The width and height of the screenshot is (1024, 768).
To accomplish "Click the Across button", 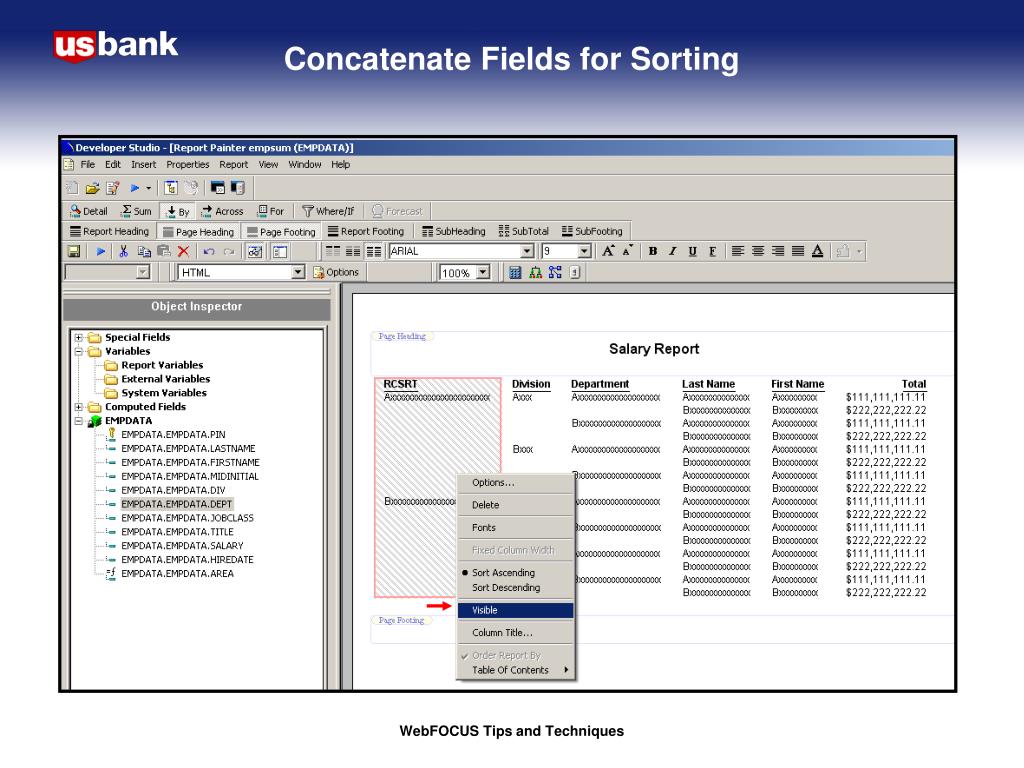I will (x=222, y=212).
